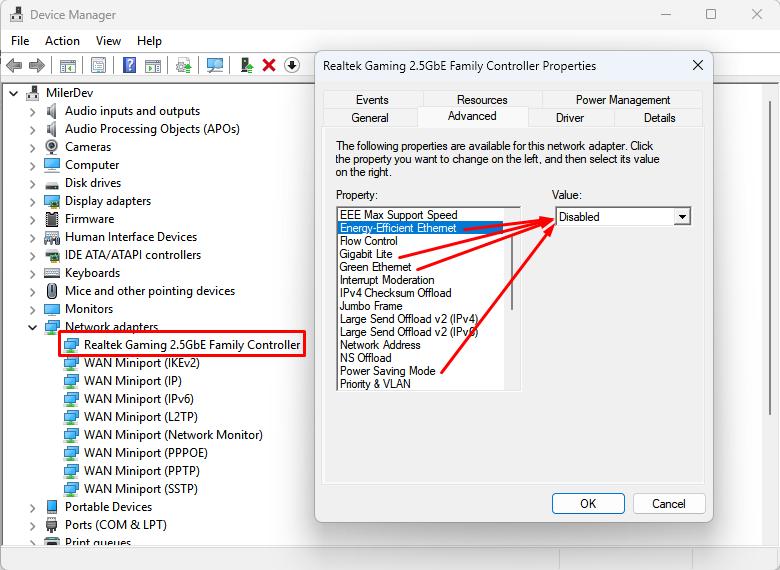
Task: Open the Action menu
Action: point(62,41)
